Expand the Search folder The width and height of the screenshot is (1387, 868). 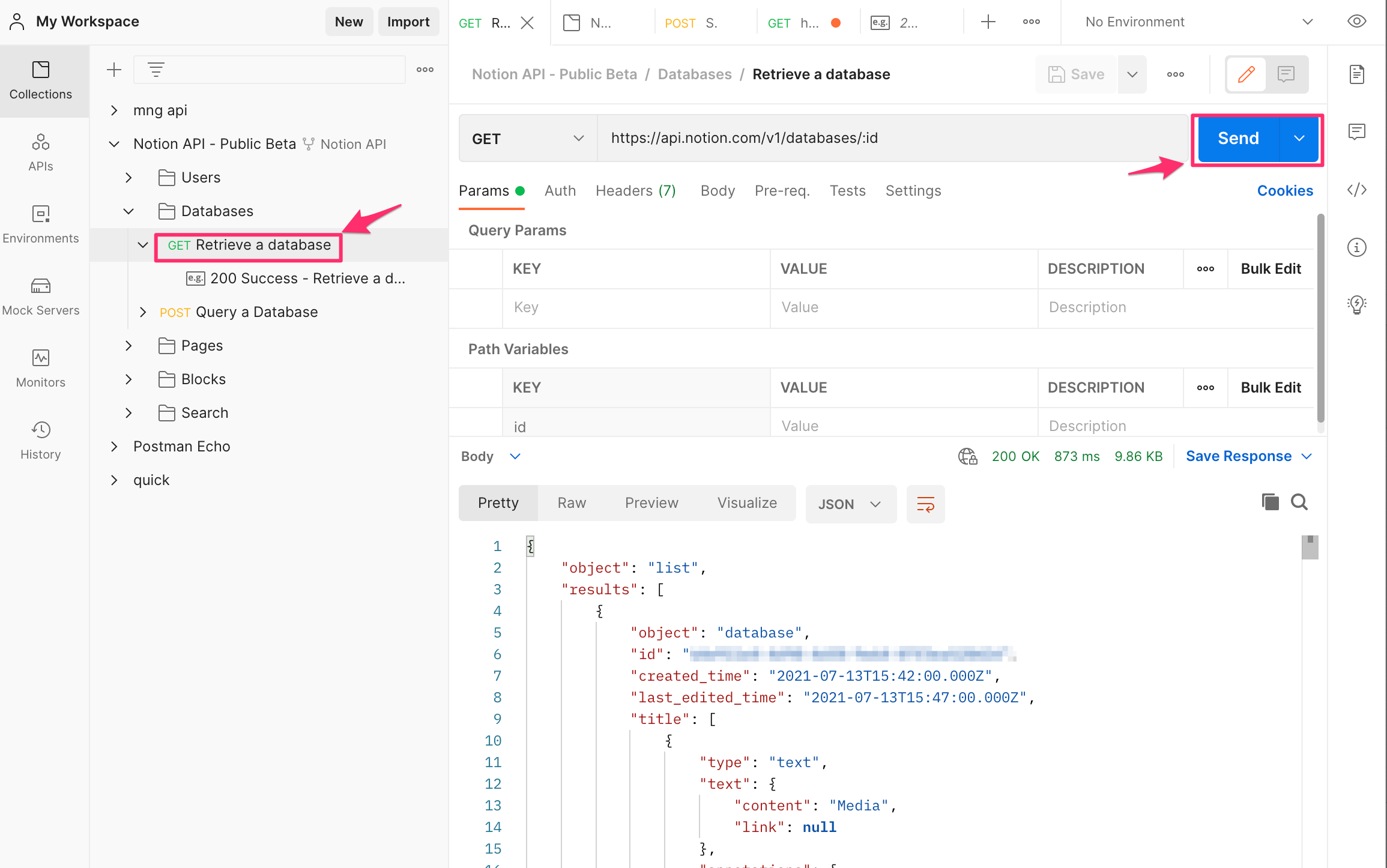click(128, 413)
